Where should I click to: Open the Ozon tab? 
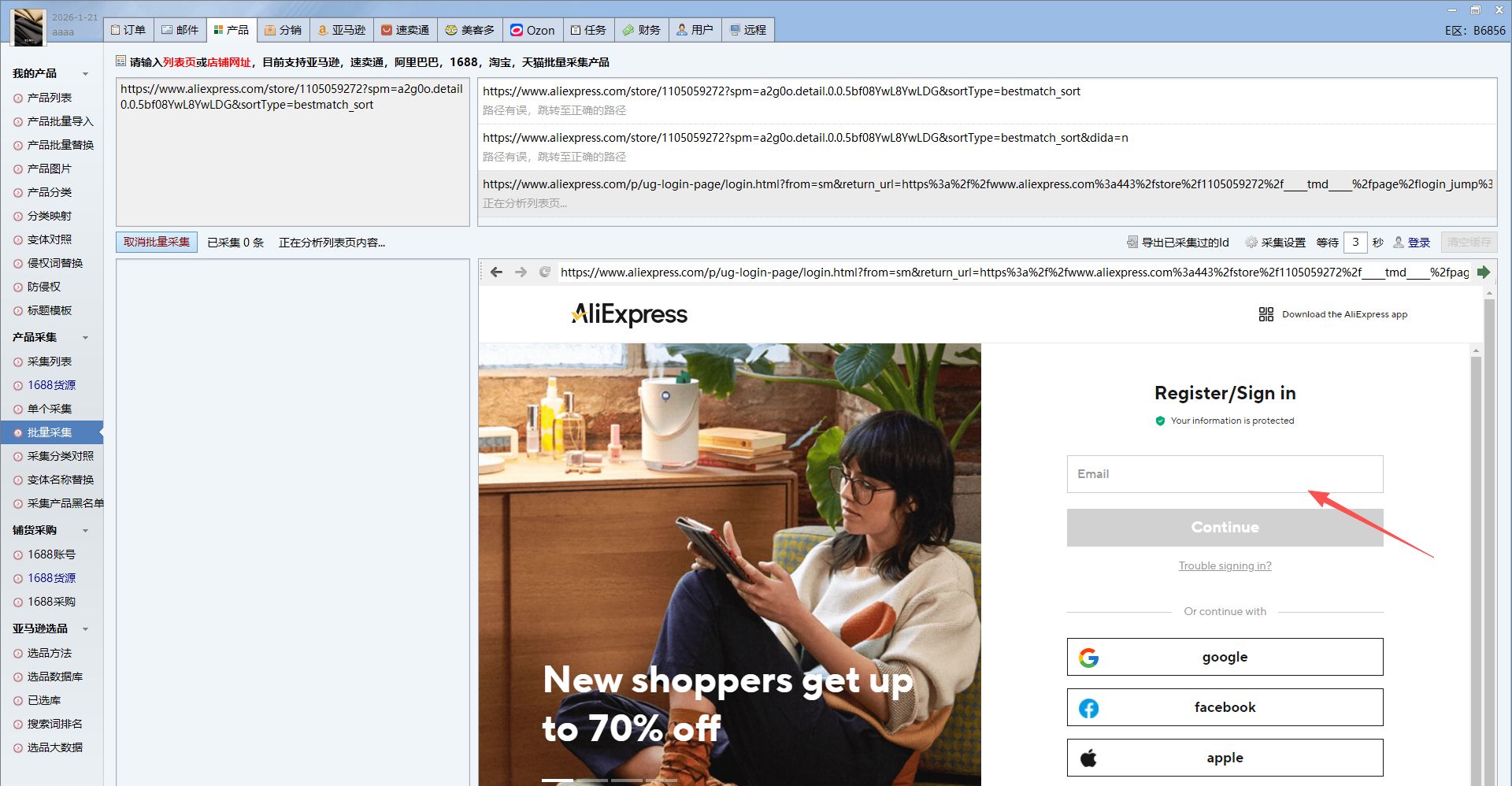pyautogui.click(x=532, y=30)
